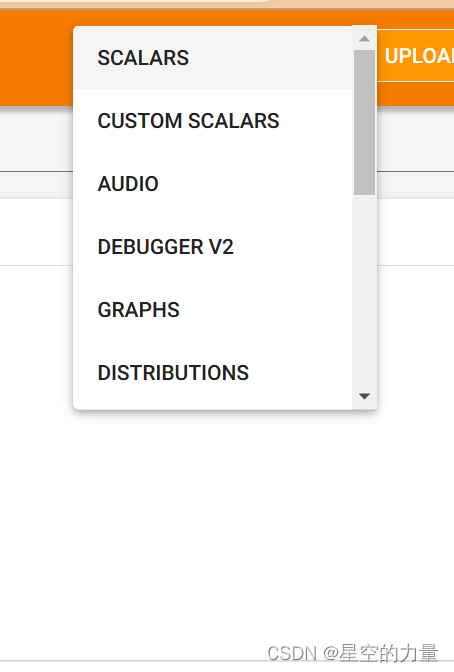This screenshot has height=672, width=454.
Task: Click the highlighted gray row background of SCALARS
Action: [270, 57]
